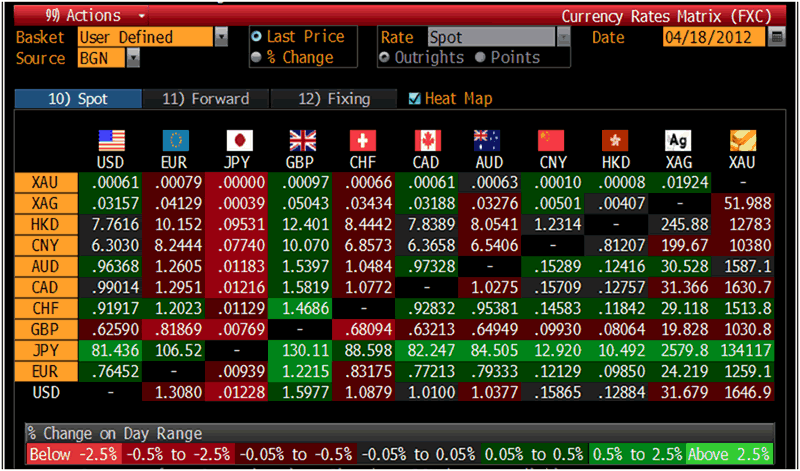Click the USD flag icon column header
The width and height of the screenshot is (800, 471).
click(111, 141)
